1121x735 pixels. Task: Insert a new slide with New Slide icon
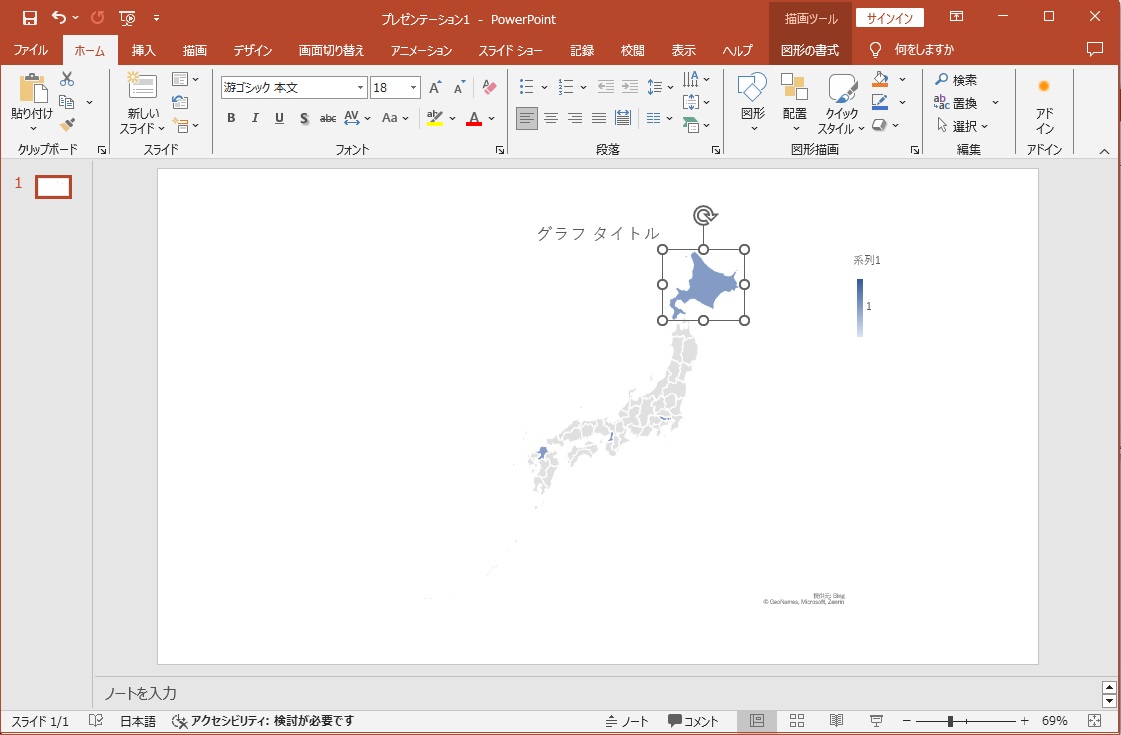142,88
